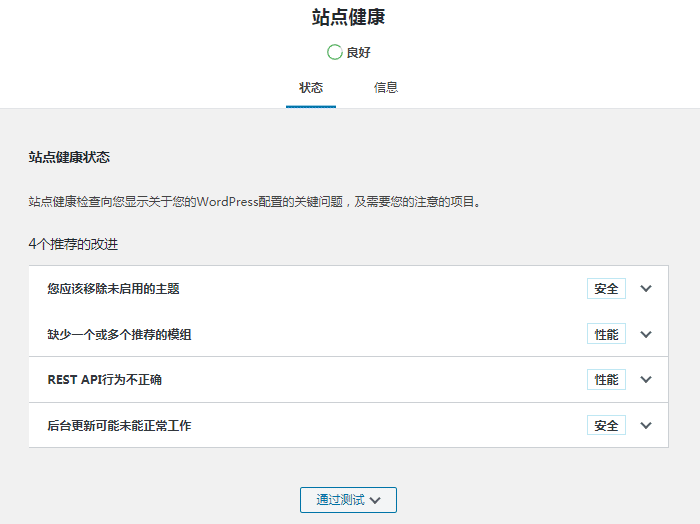Expand chevron for missing recommended modules item

coord(646,334)
